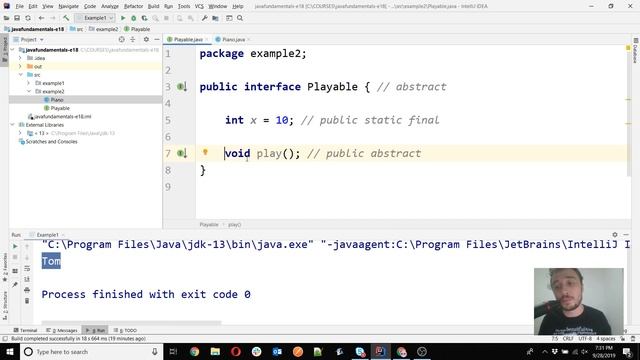Click the locate target icon in Project panel
This screenshot has height=360, width=640.
(121, 40)
